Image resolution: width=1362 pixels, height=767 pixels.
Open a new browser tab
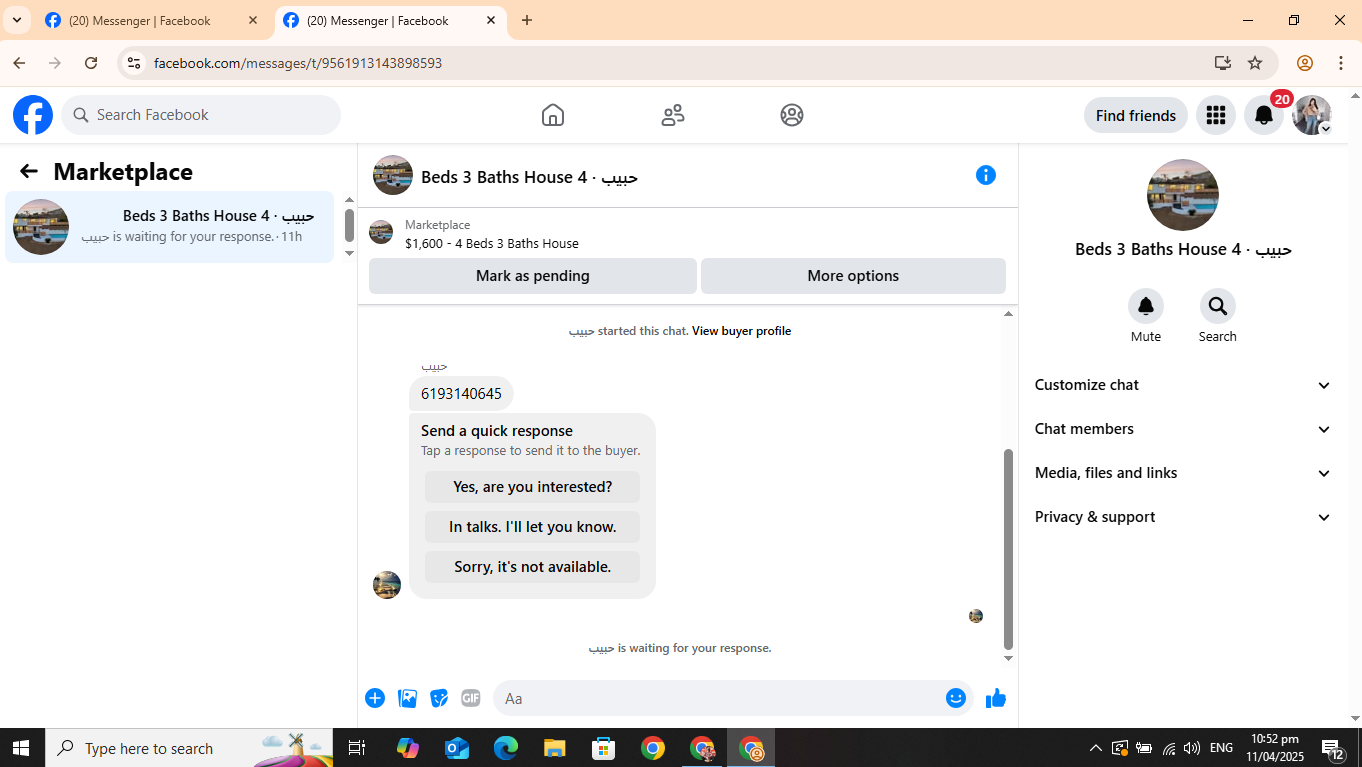pos(527,20)
